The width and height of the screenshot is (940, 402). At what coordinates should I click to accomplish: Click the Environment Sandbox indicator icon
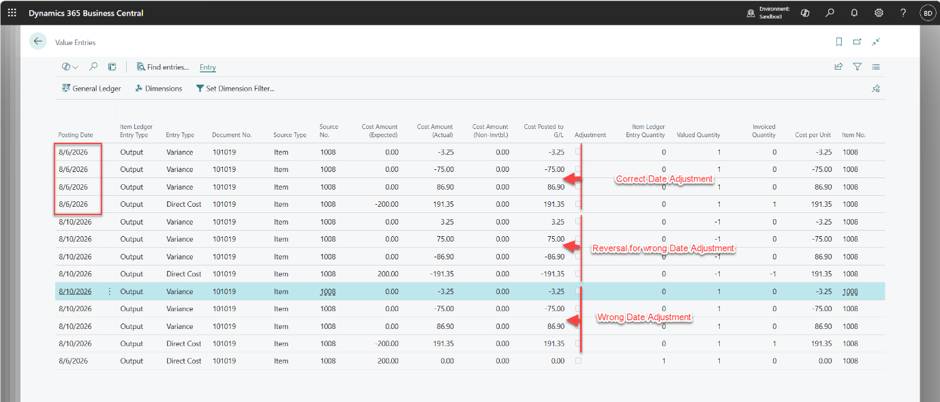click(x=751, y=13)
